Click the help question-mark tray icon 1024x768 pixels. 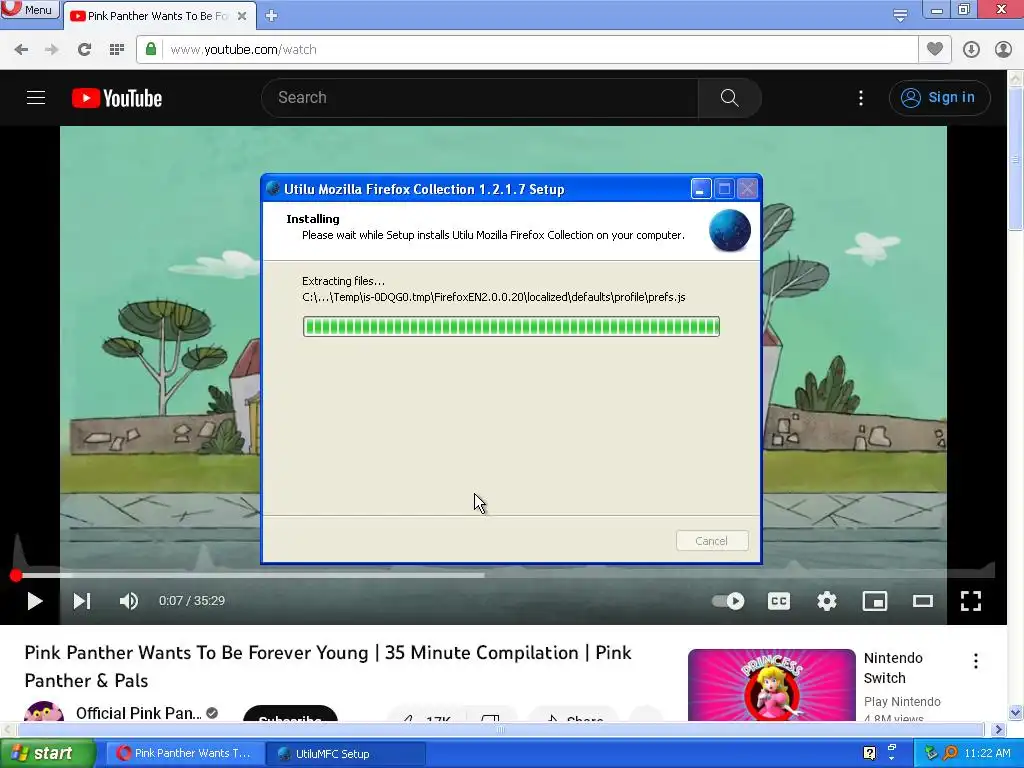point(869,753)
